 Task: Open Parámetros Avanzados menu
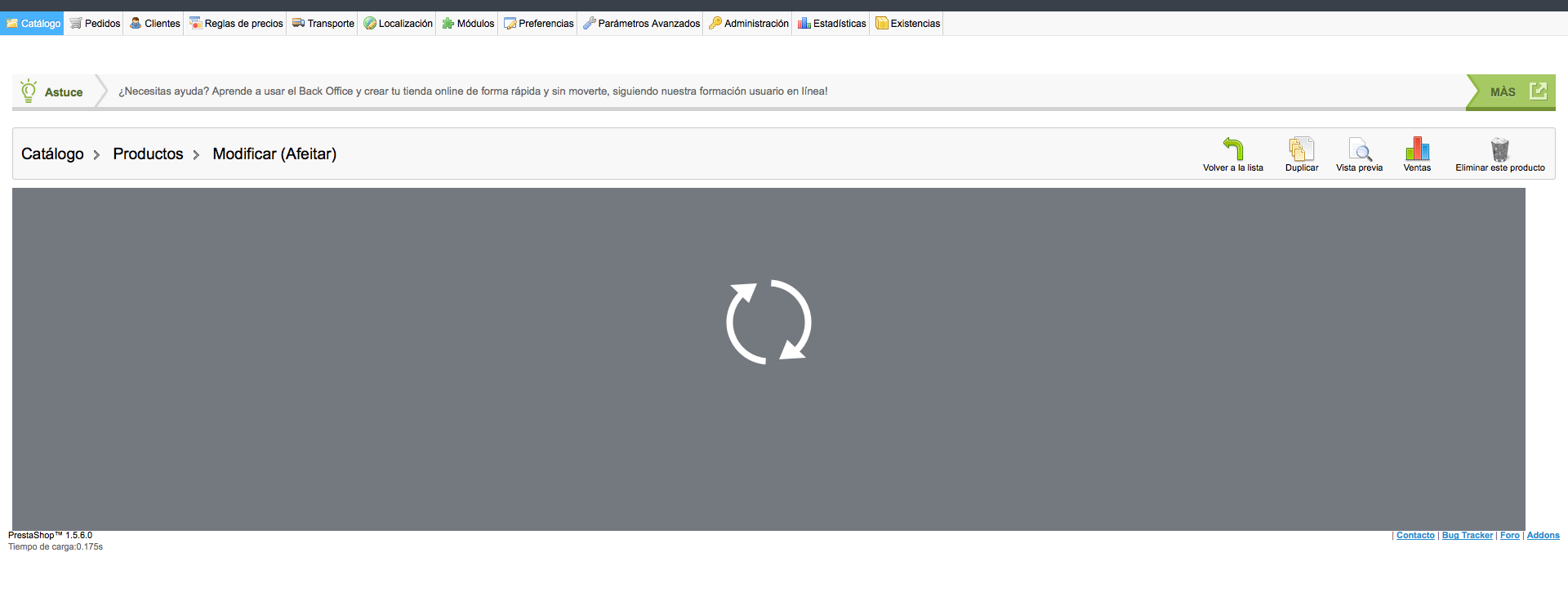pyautogui.click(x=641, y=23)
